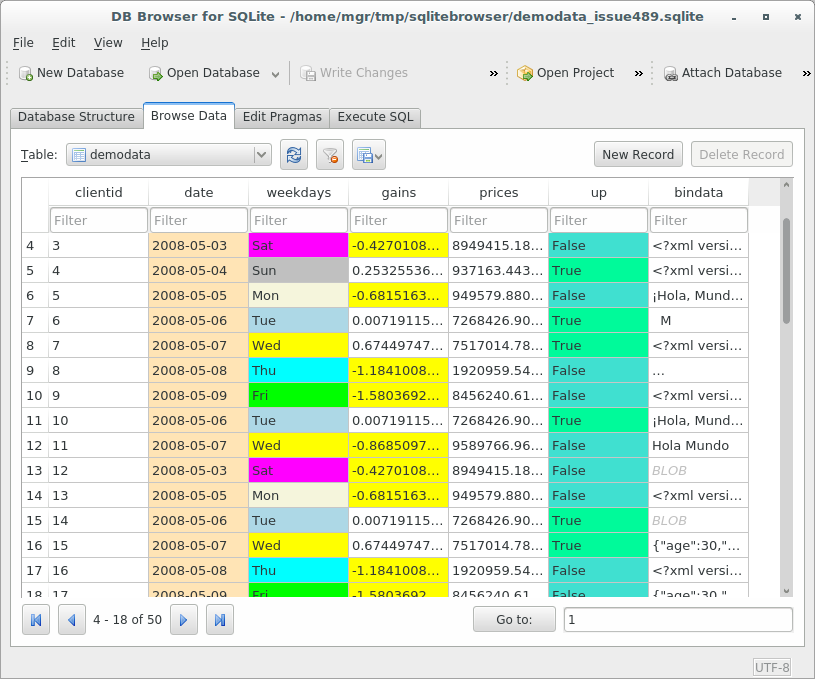815x679 pixels.
Task: Click the up filter field
Action: (x=598, y=220)
